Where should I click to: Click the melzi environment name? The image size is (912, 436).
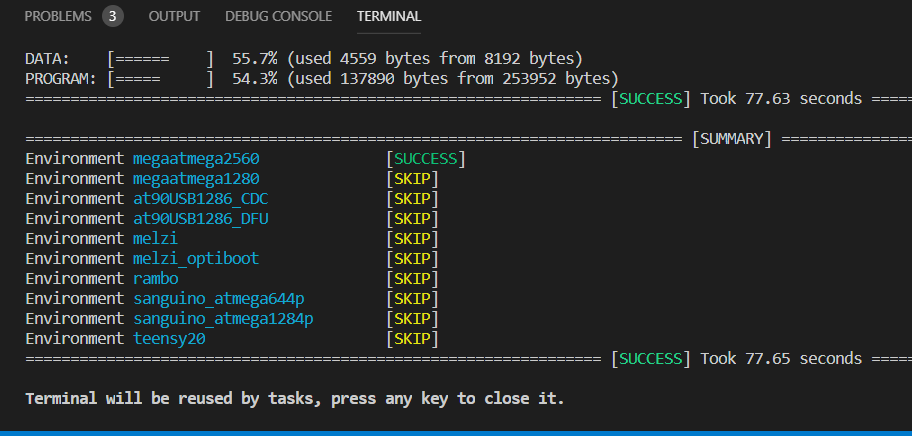coord(155,239)
